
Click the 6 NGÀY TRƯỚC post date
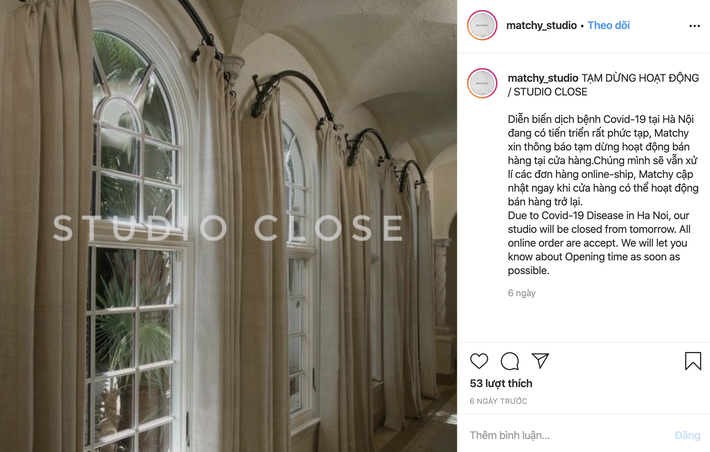point(498,401)
